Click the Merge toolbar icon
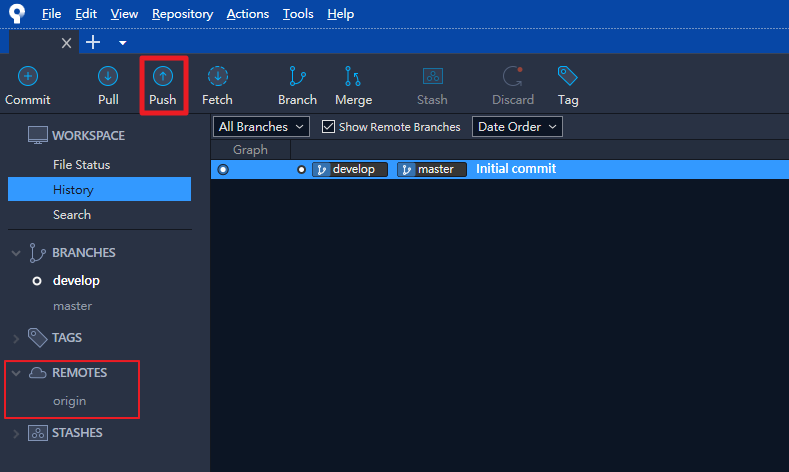The image size is (789, 472). (353, 77)
